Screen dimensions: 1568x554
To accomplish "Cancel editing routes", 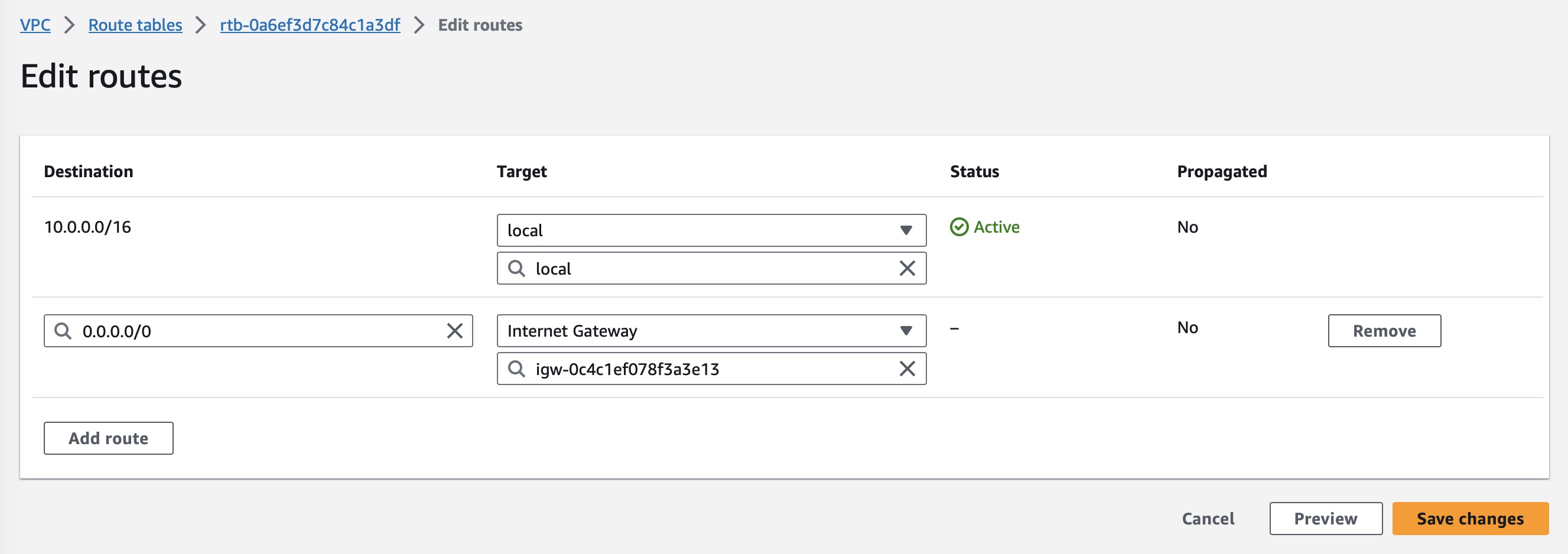I will point(1208,519).
